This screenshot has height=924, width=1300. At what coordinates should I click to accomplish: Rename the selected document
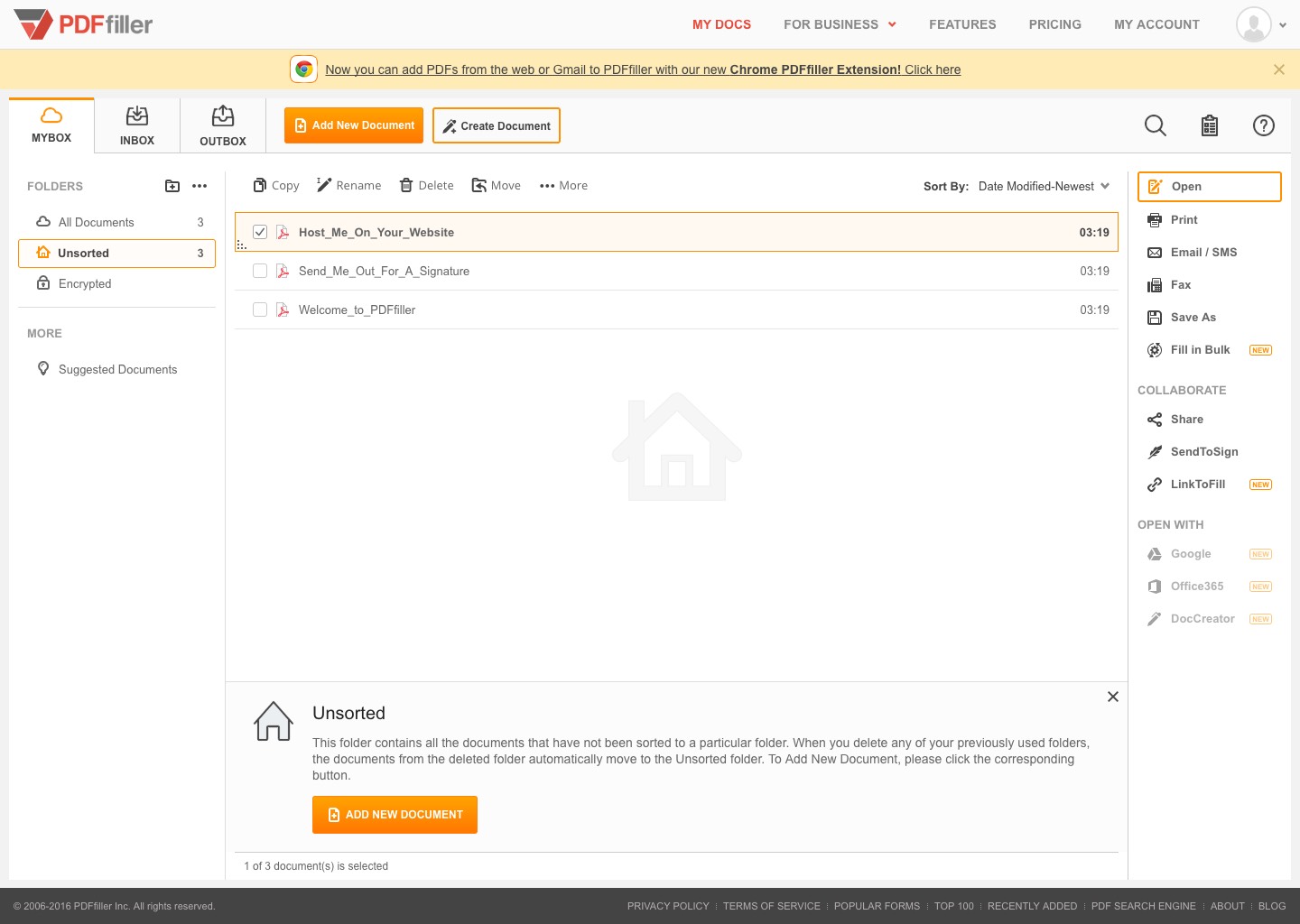point(349,185)
